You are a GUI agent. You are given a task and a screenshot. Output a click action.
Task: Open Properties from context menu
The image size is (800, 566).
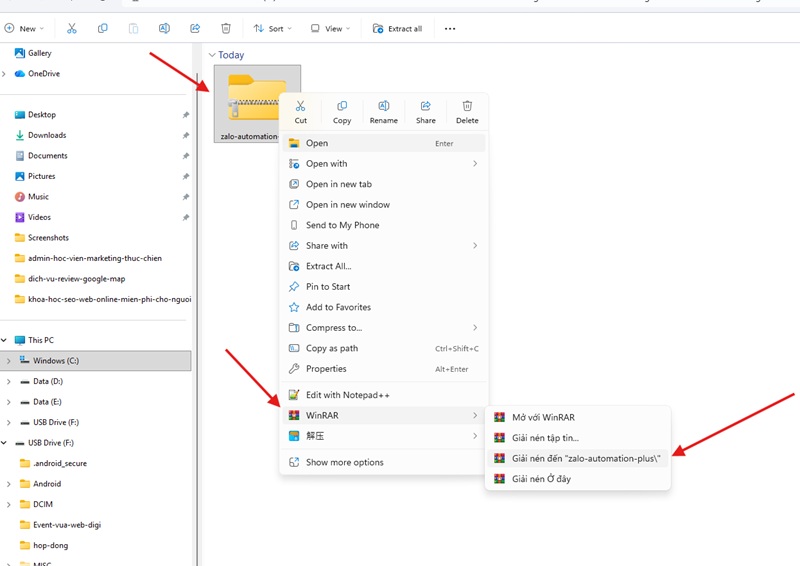coord(384,368)
